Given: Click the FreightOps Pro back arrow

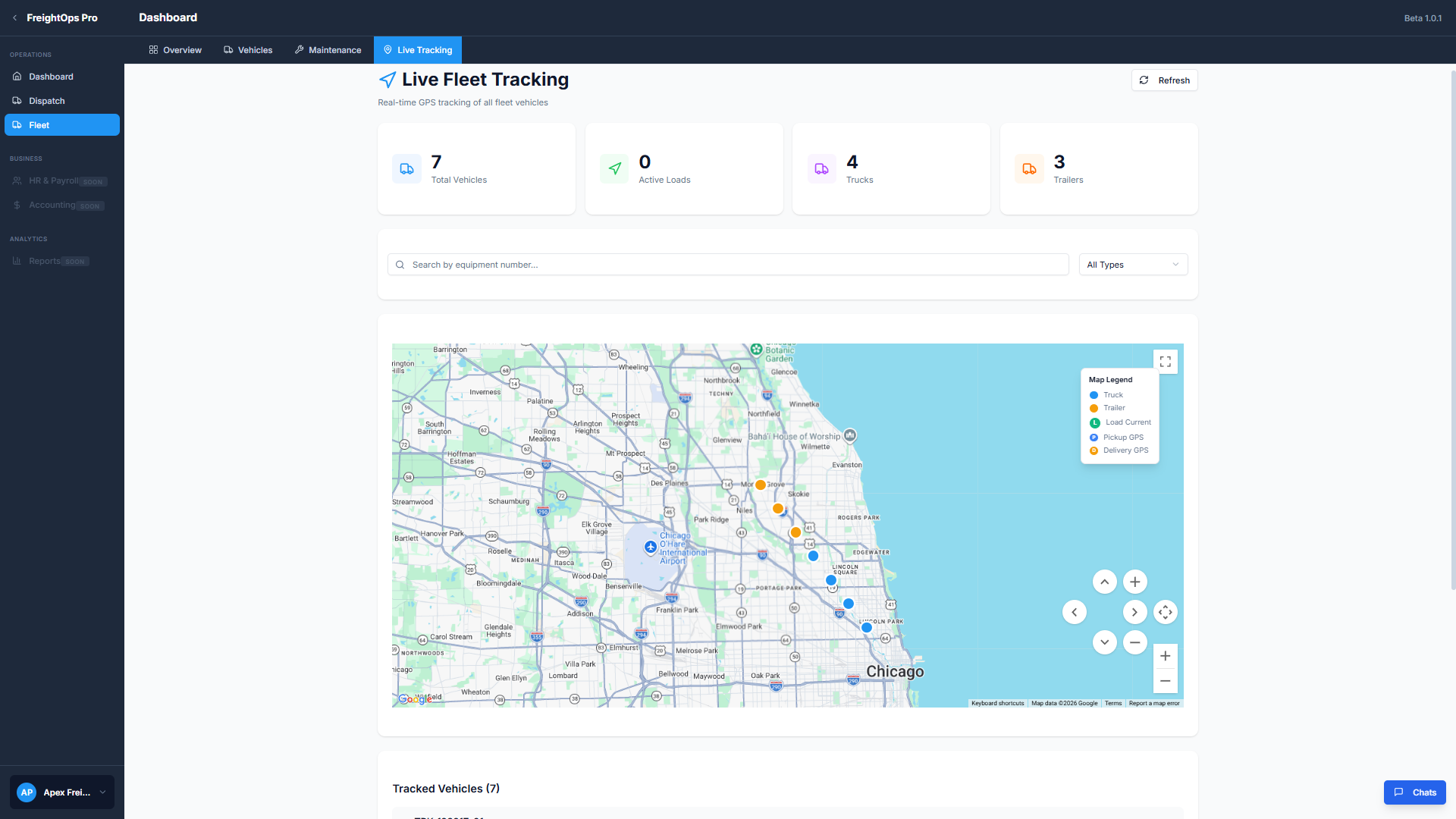Looking at the screenshot, I should tap(14, 17).
